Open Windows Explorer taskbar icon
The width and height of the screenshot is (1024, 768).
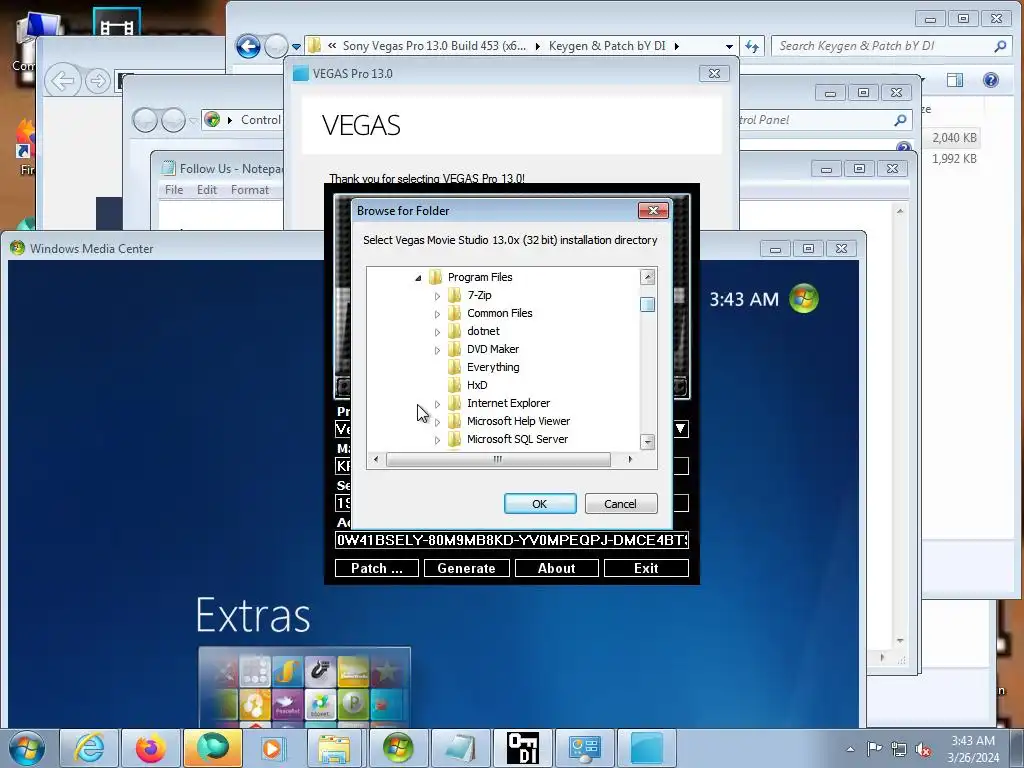pyautogui.click(x=335, y=748)
